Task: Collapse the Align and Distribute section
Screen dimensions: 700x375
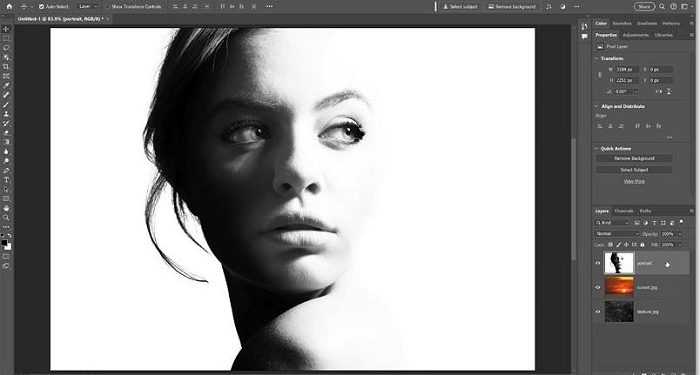Action: click(x=597, y=106)
